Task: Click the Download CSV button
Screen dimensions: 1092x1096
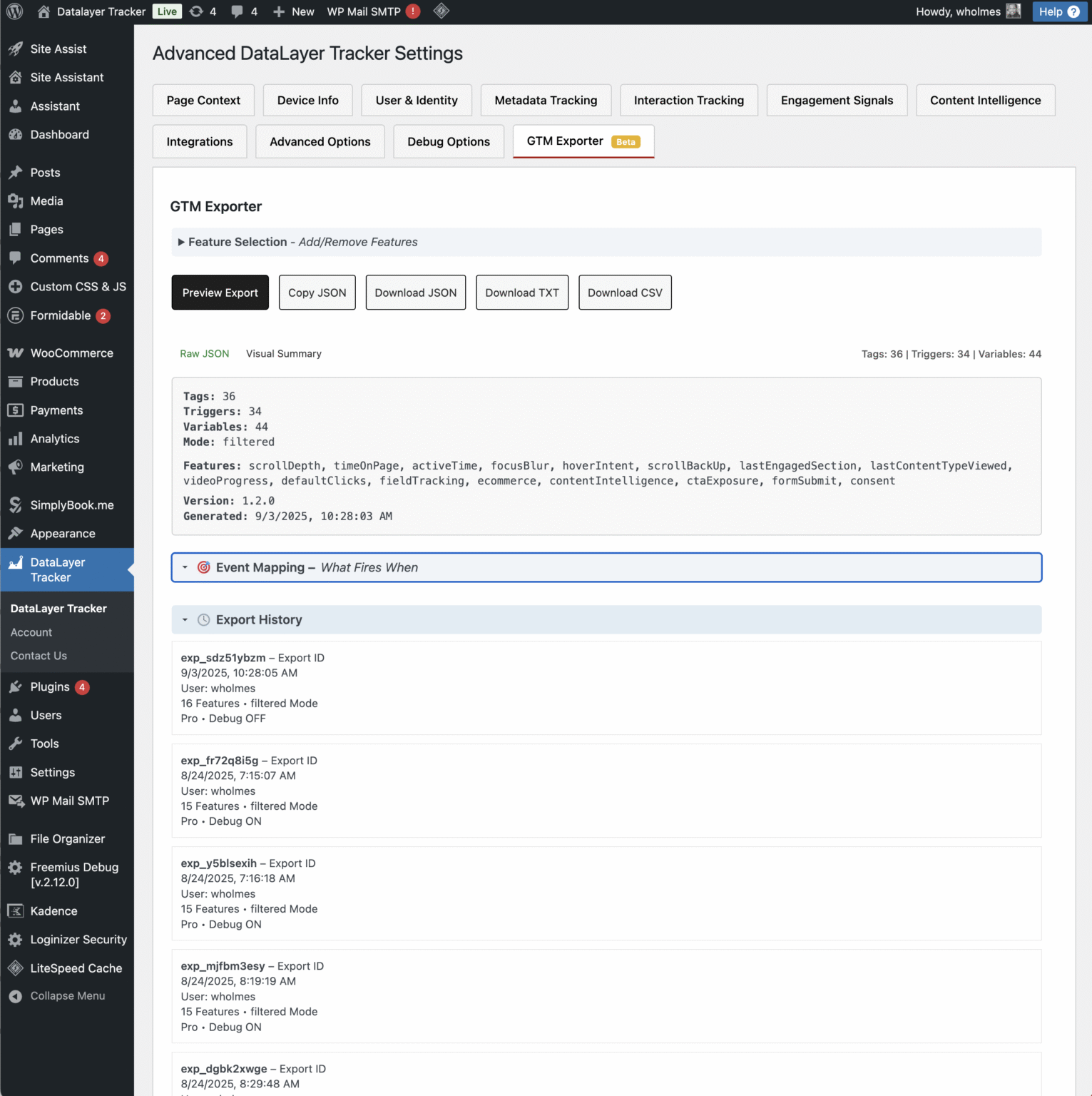Action: [625, 293]
